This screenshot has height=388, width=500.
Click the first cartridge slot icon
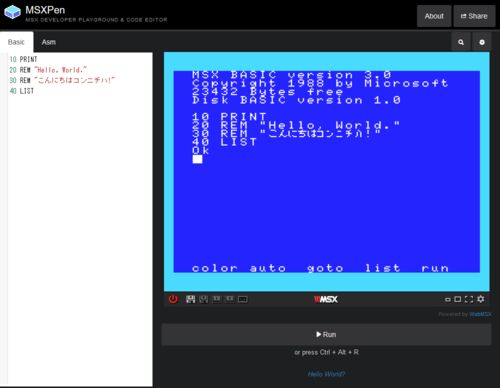[x=217, y=299]
